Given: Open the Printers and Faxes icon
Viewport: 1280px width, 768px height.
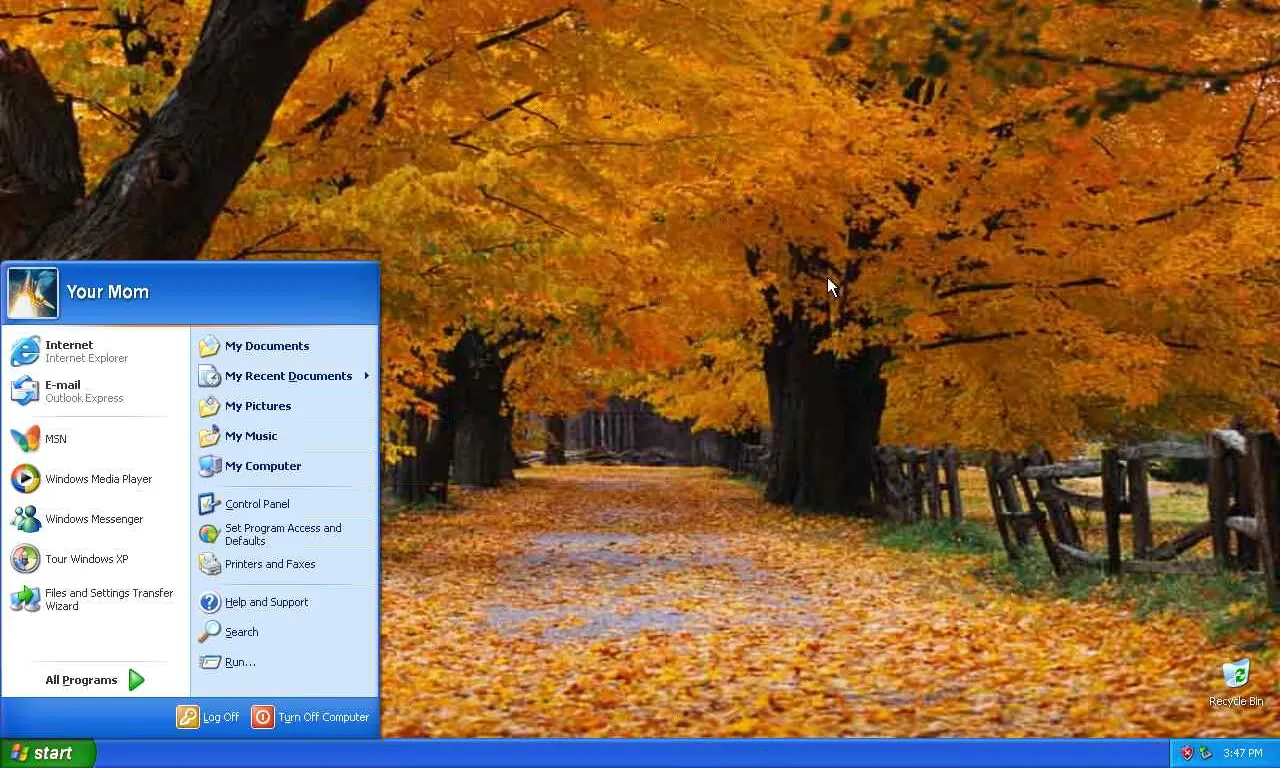Looking at the screenshot, I should pos(209,564).
